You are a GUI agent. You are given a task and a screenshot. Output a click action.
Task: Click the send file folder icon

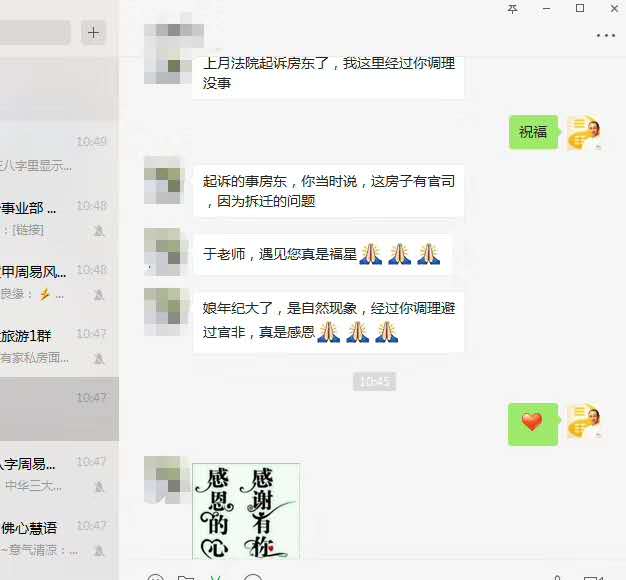pos(186,577)
